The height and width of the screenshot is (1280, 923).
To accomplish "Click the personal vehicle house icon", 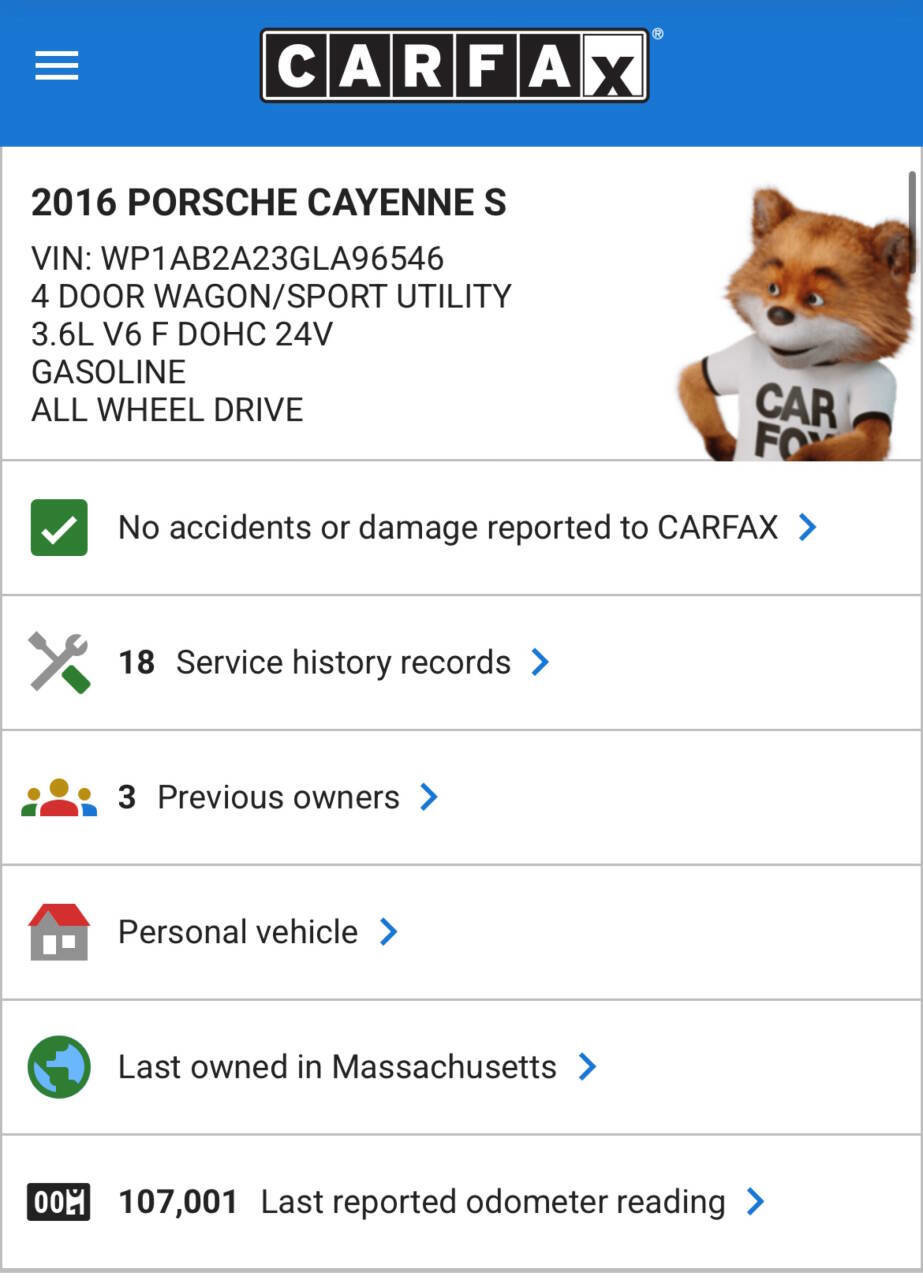I will 59,932.
